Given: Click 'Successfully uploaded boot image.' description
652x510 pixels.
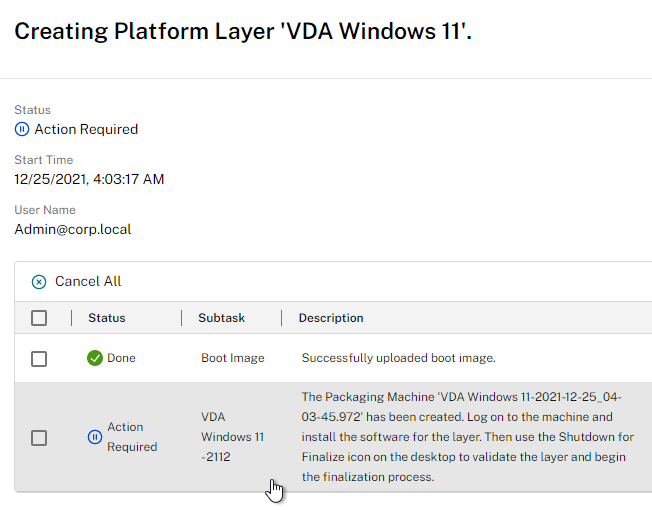Looking at the screenshot, I should pos(399,358).
